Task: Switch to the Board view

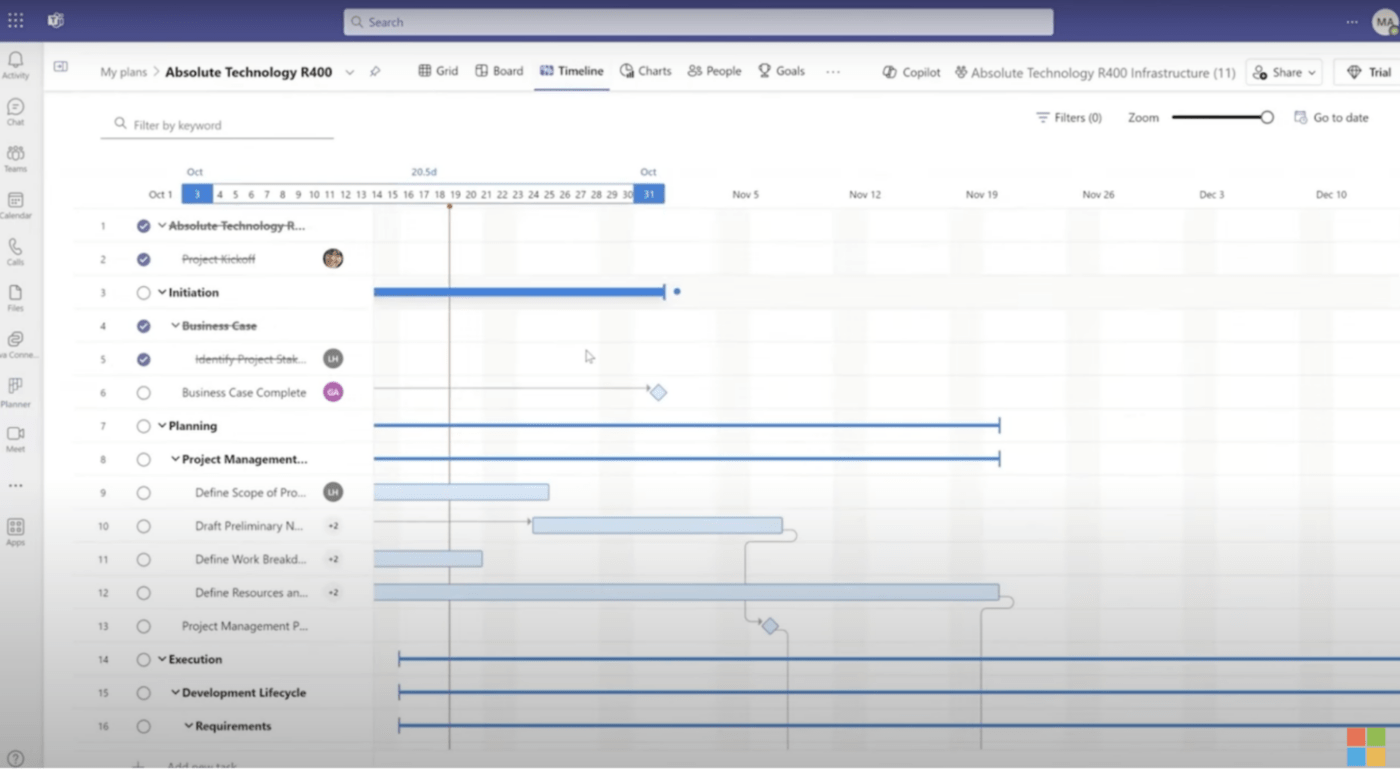Action: point(499,71)
